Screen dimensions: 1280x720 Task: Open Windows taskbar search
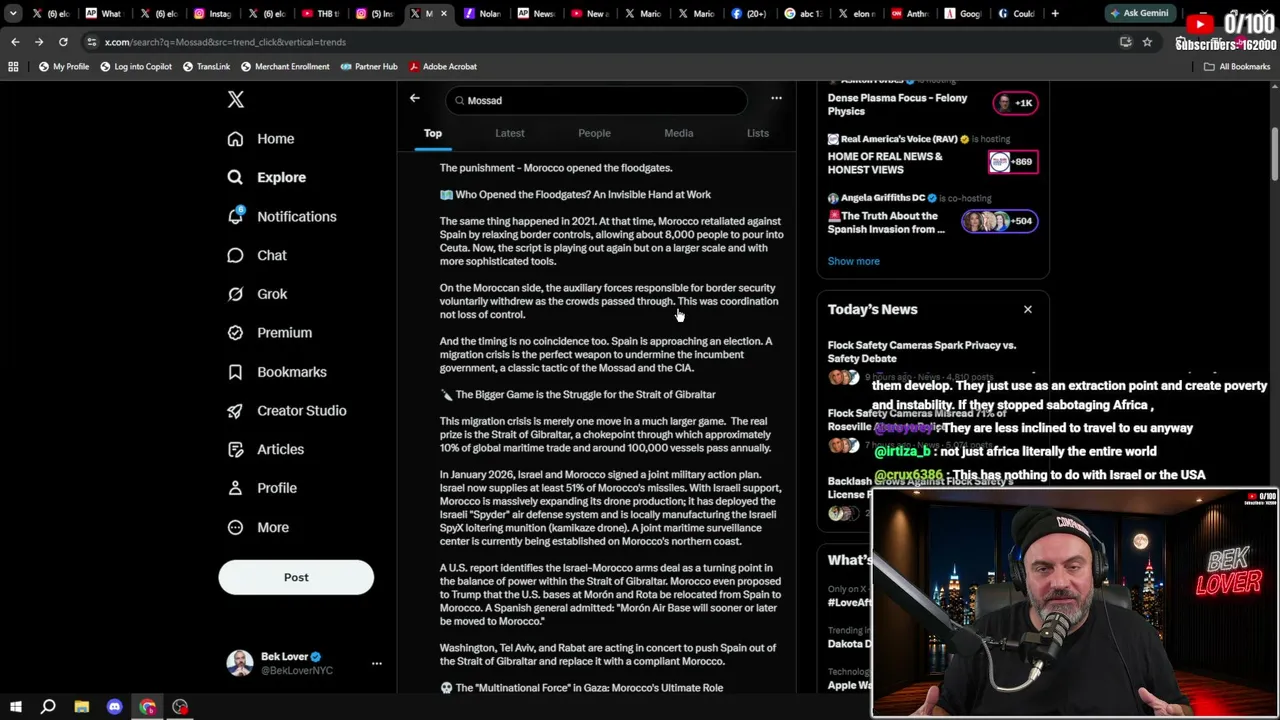[48, 707]
